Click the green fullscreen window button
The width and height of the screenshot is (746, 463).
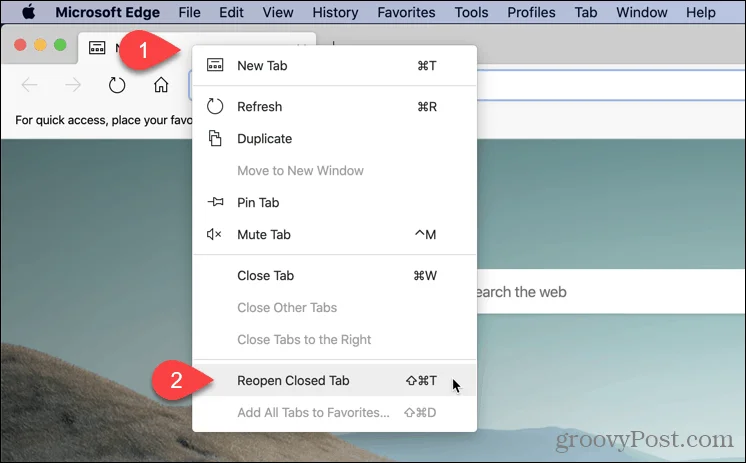[x=60, y=45]
